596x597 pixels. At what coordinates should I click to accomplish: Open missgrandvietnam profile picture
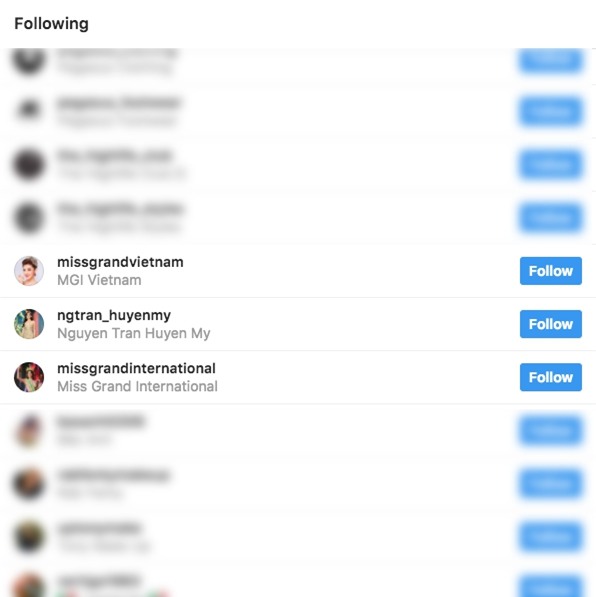[x=29, y=271]
